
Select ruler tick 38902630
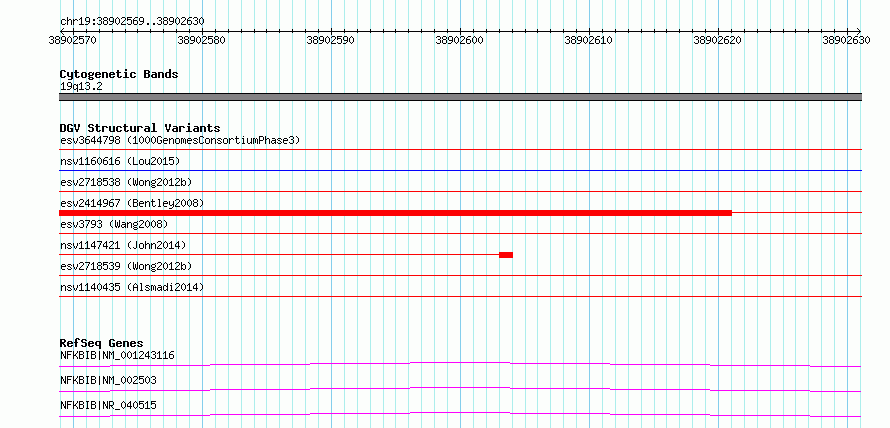click(x=846, y=40)
